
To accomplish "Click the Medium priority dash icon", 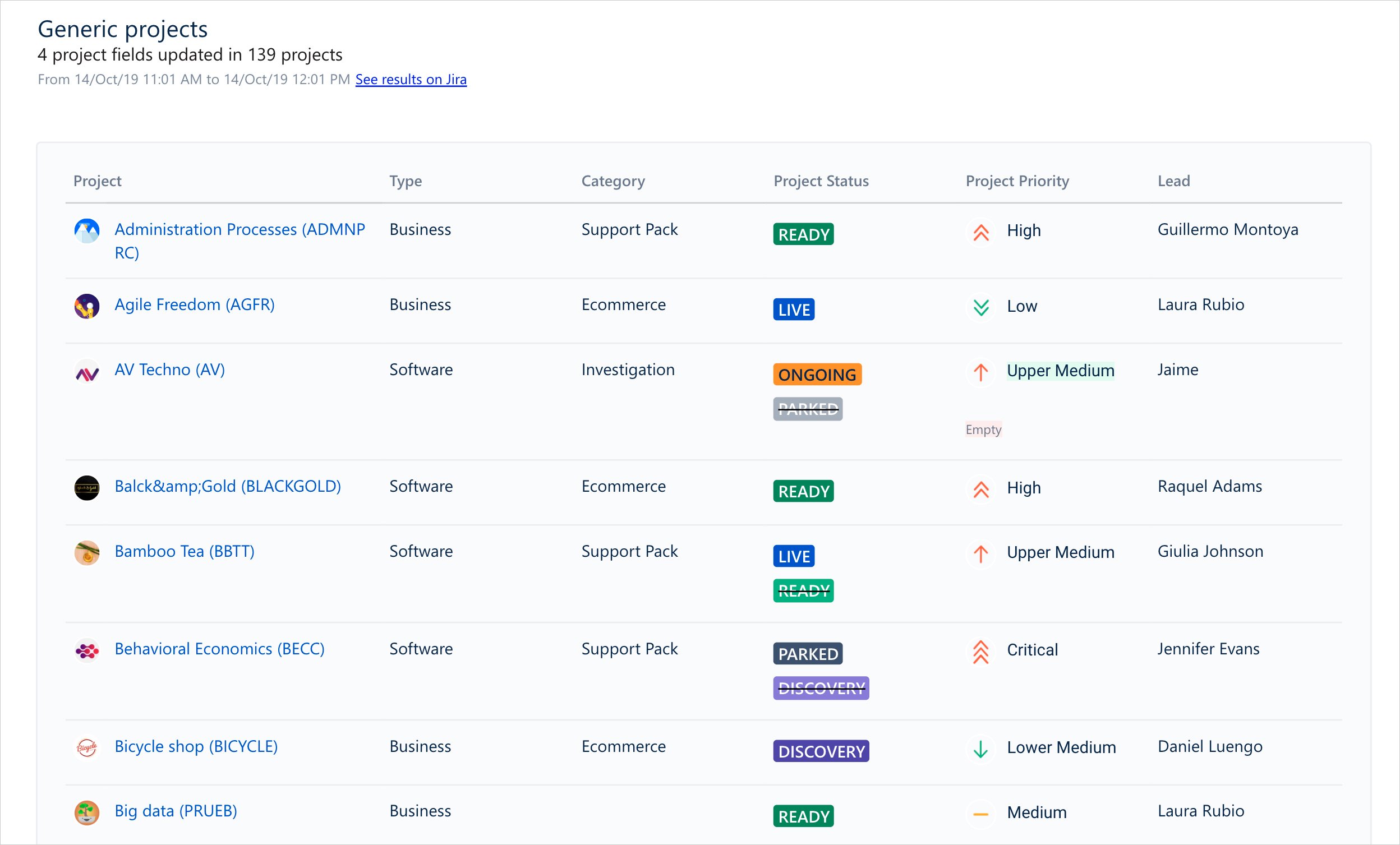I will (x=980, y=814).
